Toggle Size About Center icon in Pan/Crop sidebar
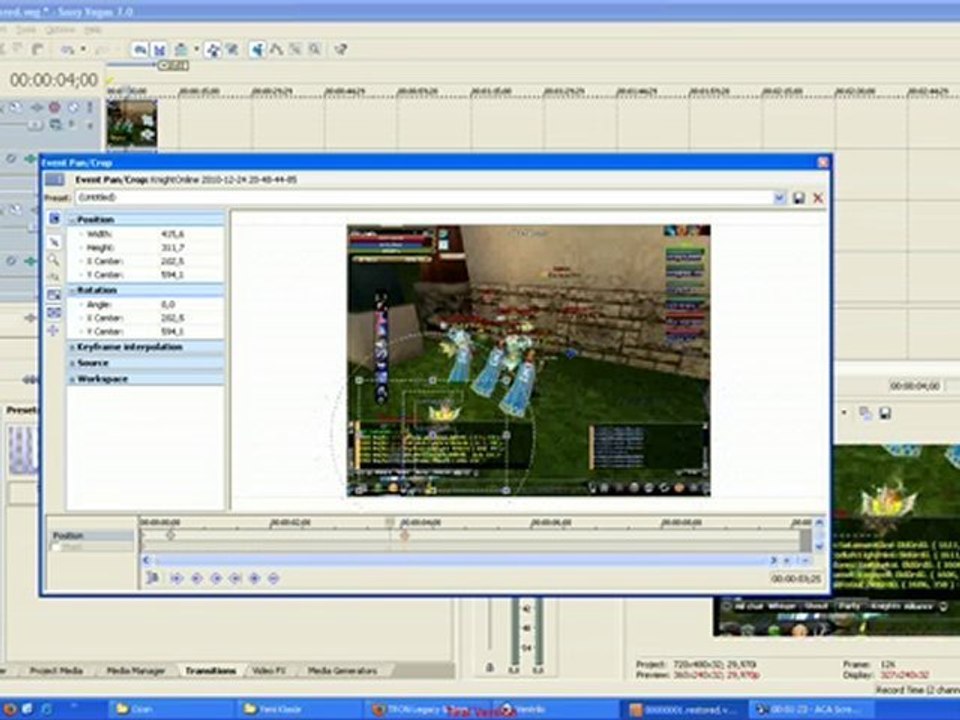The height and width of the screenshot is (720, 960). point(54,313)
